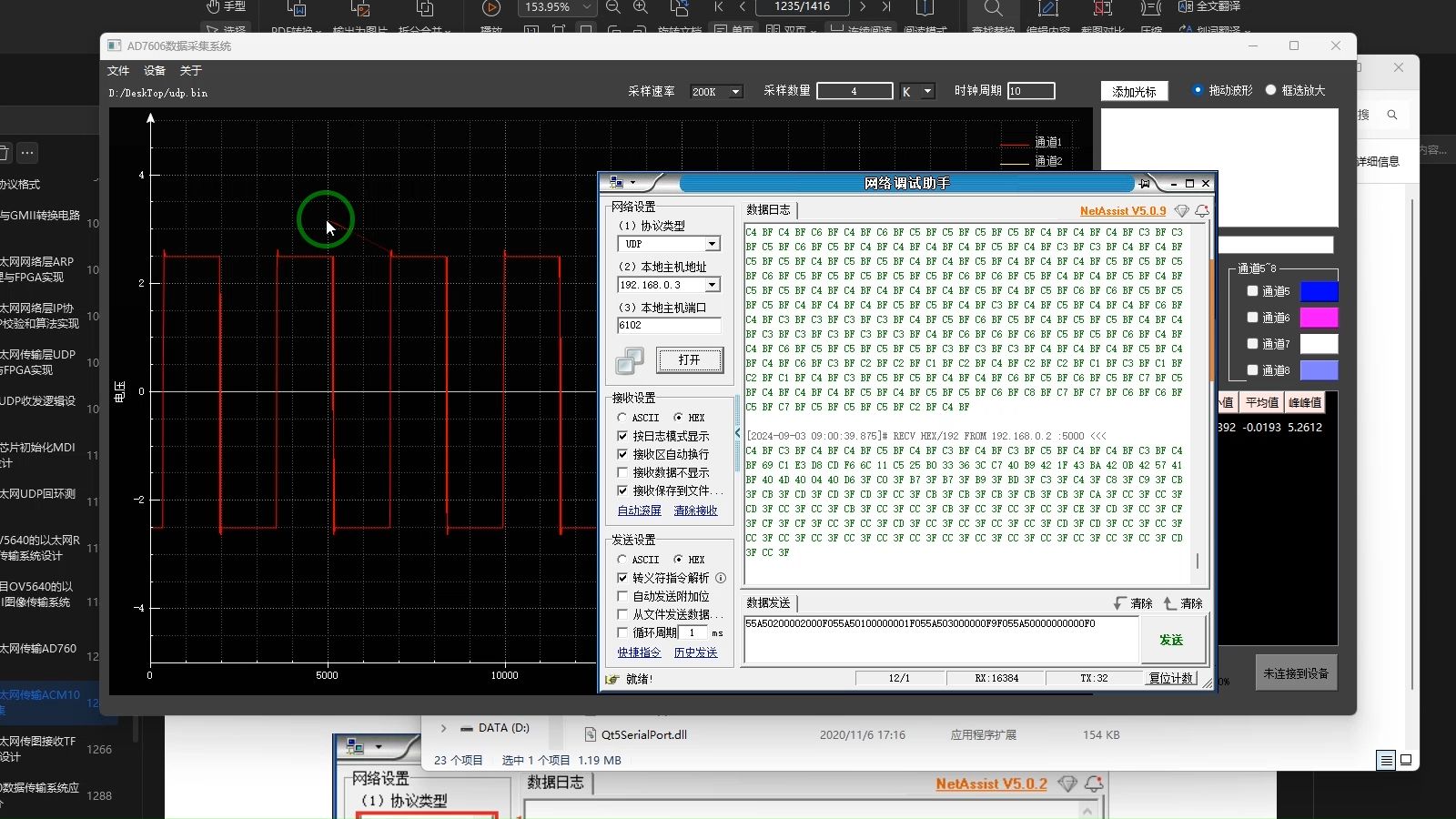Open the 设备 menu in AD7606 window
The image size is (1456, 819).
click(x=155, y=71)
